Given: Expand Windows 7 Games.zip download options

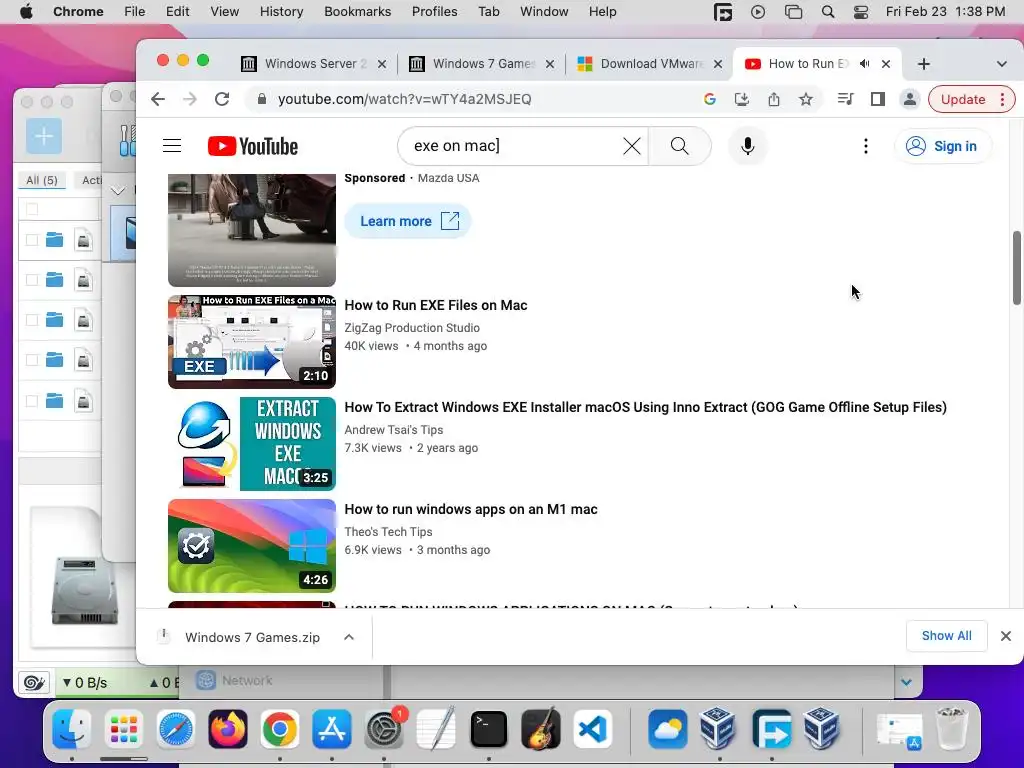Looking at the screenshot, I should click(349, 637).
